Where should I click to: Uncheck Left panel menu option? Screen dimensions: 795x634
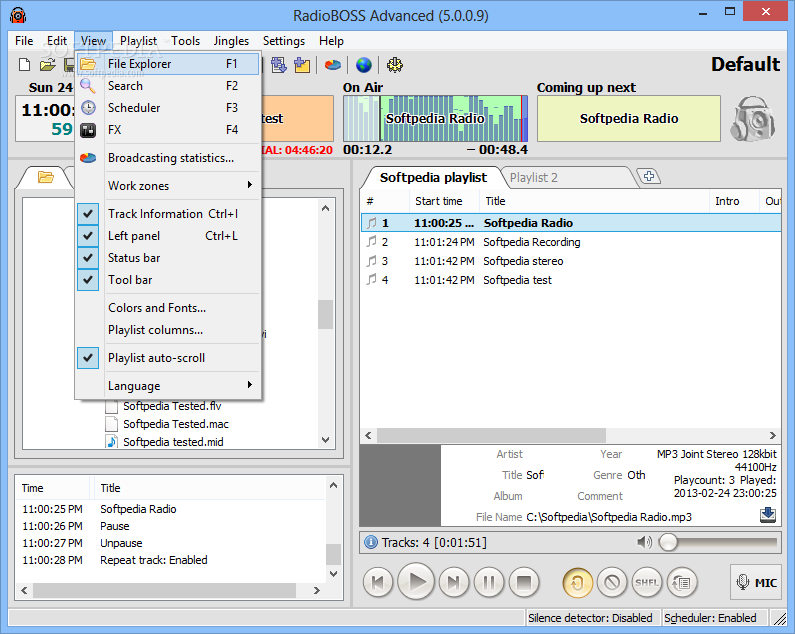pos(168,236)
